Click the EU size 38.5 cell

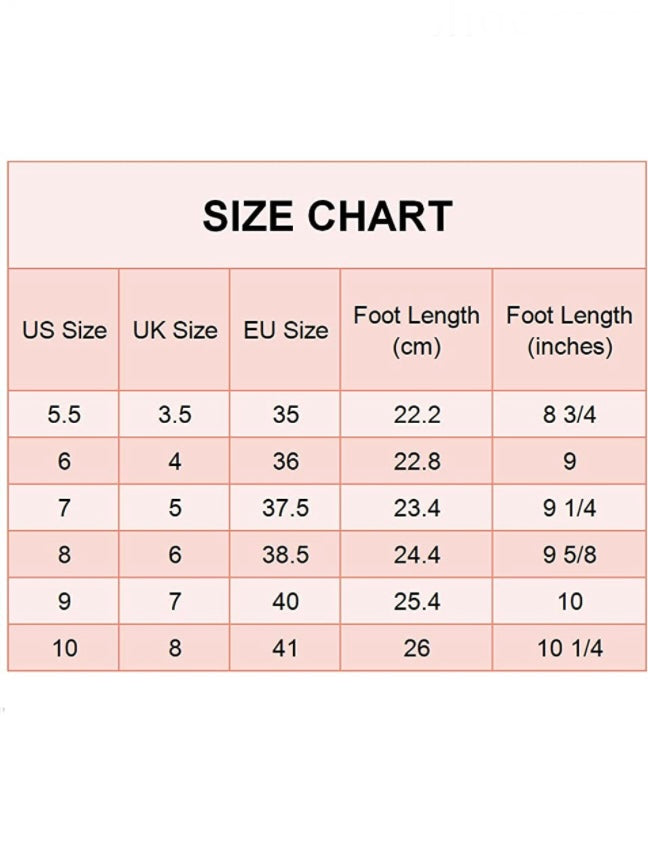[x=285, y=555]
